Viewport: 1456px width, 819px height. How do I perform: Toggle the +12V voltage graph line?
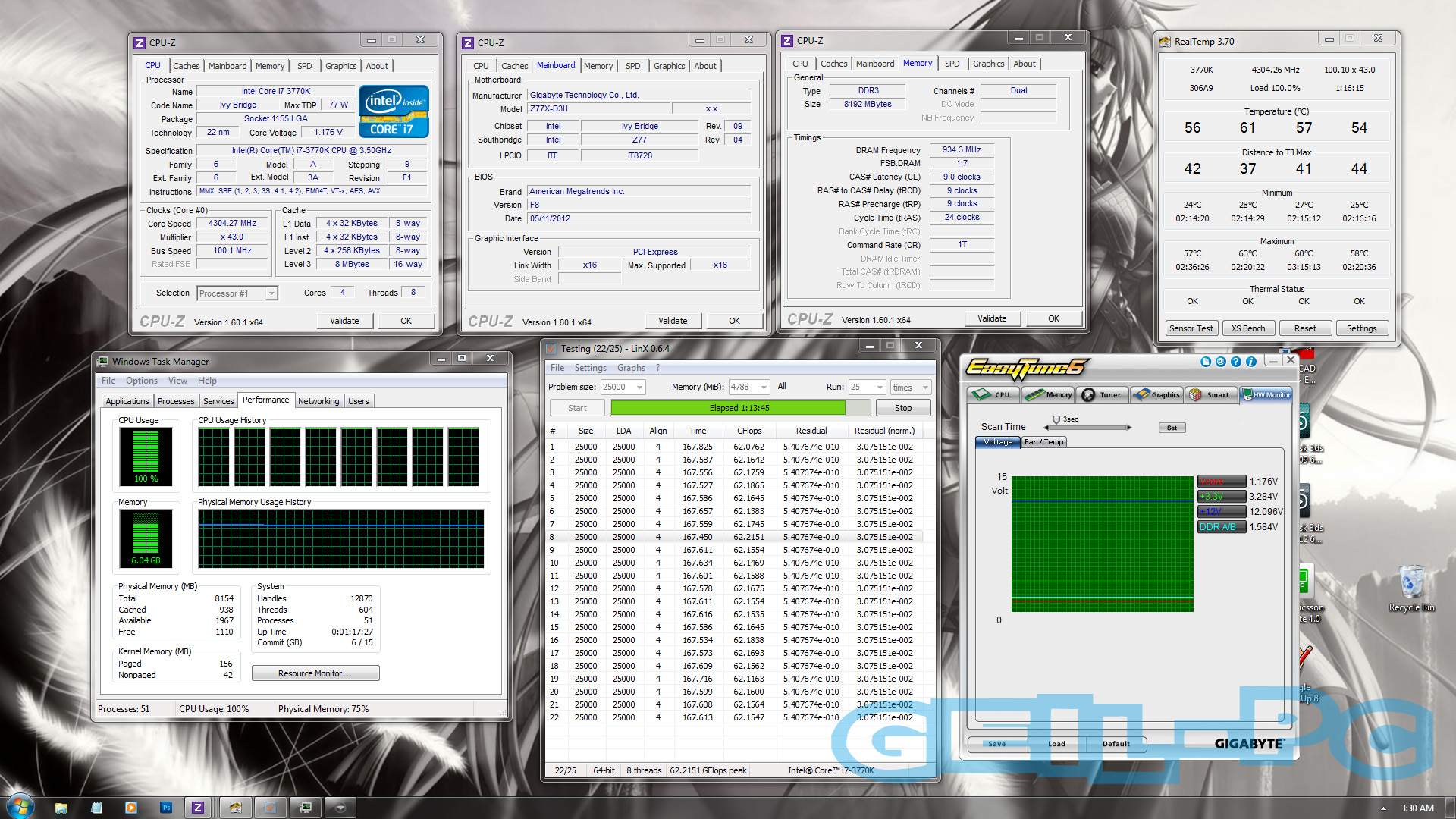tap(1221, 512)
